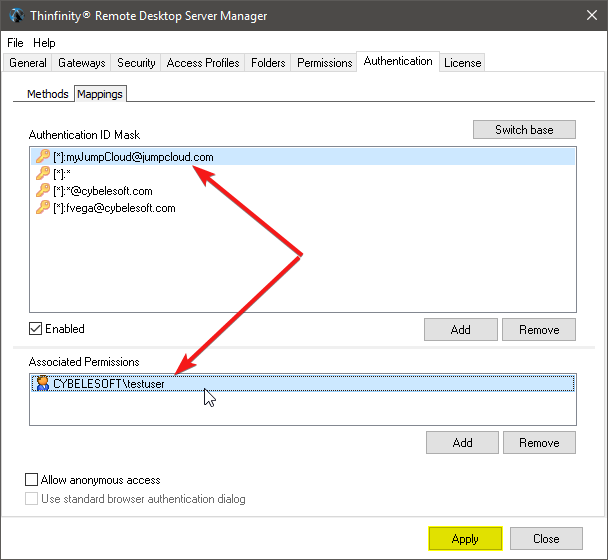608x560 pixels.
Task: Enable Allow anonymous access
Action: click(32, 480)
